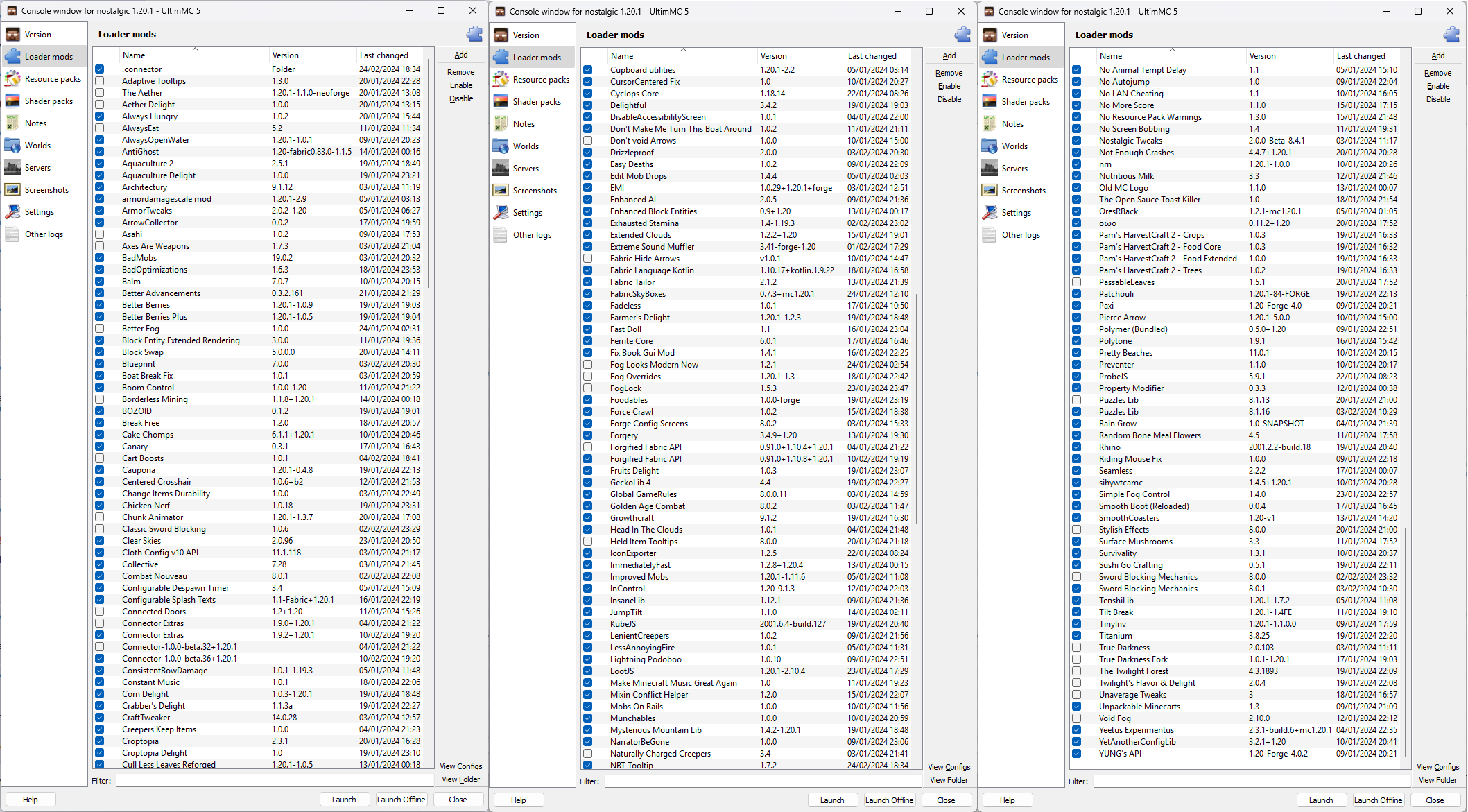Open Screenshots page in right window

click(1020, 191)
